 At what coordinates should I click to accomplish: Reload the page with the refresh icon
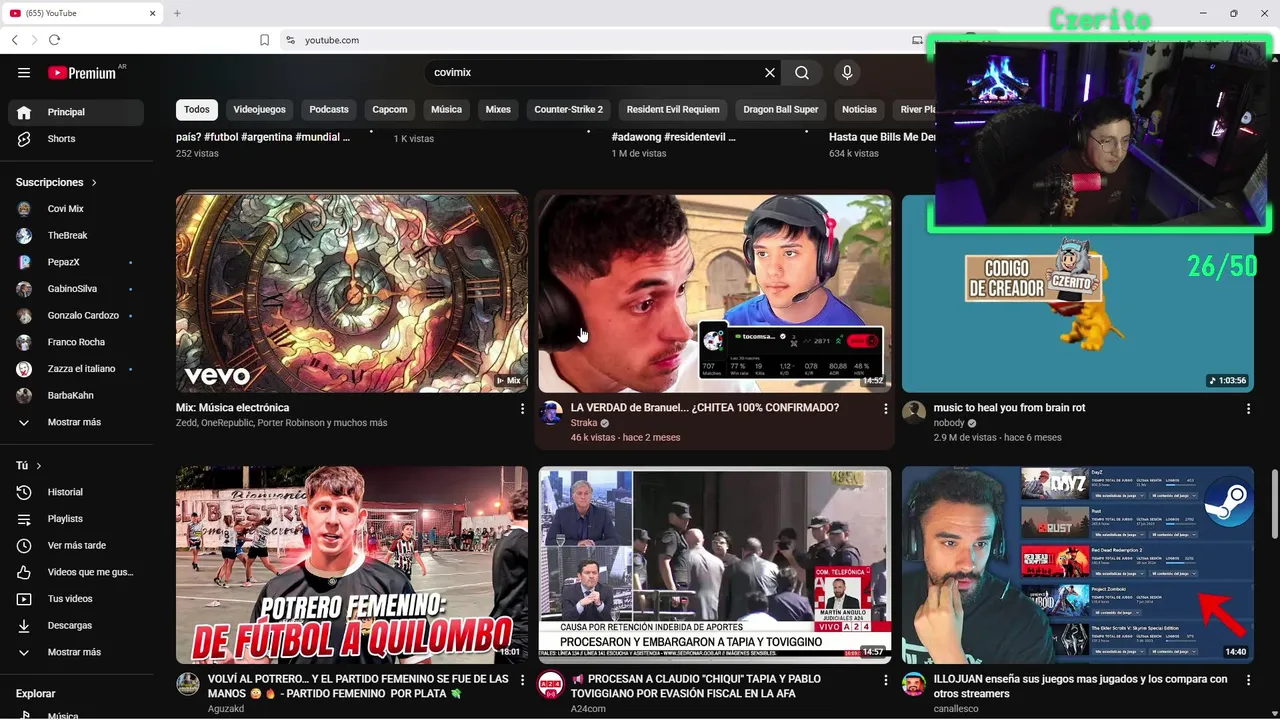click(x=54, y=40)
